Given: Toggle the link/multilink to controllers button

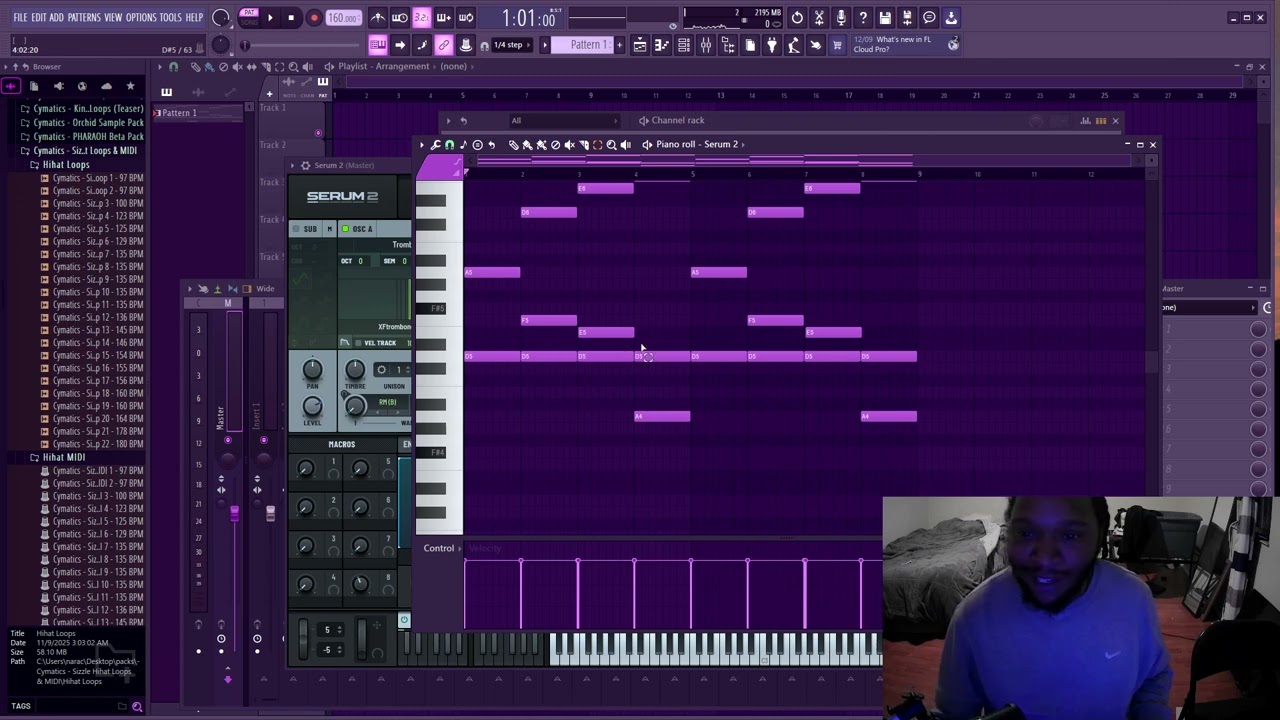Looking at the screenshot, I should tap(443, 45).
